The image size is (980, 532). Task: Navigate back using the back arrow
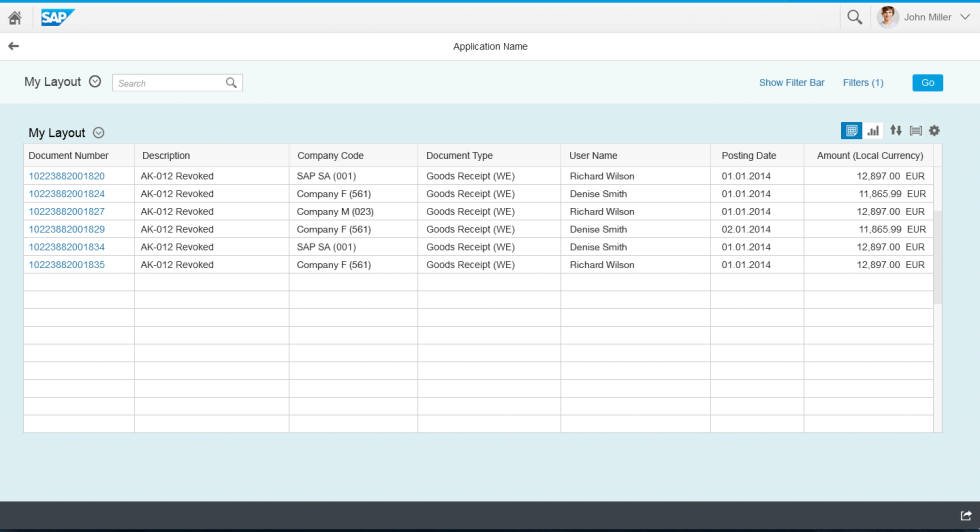(x=13, y=46)
